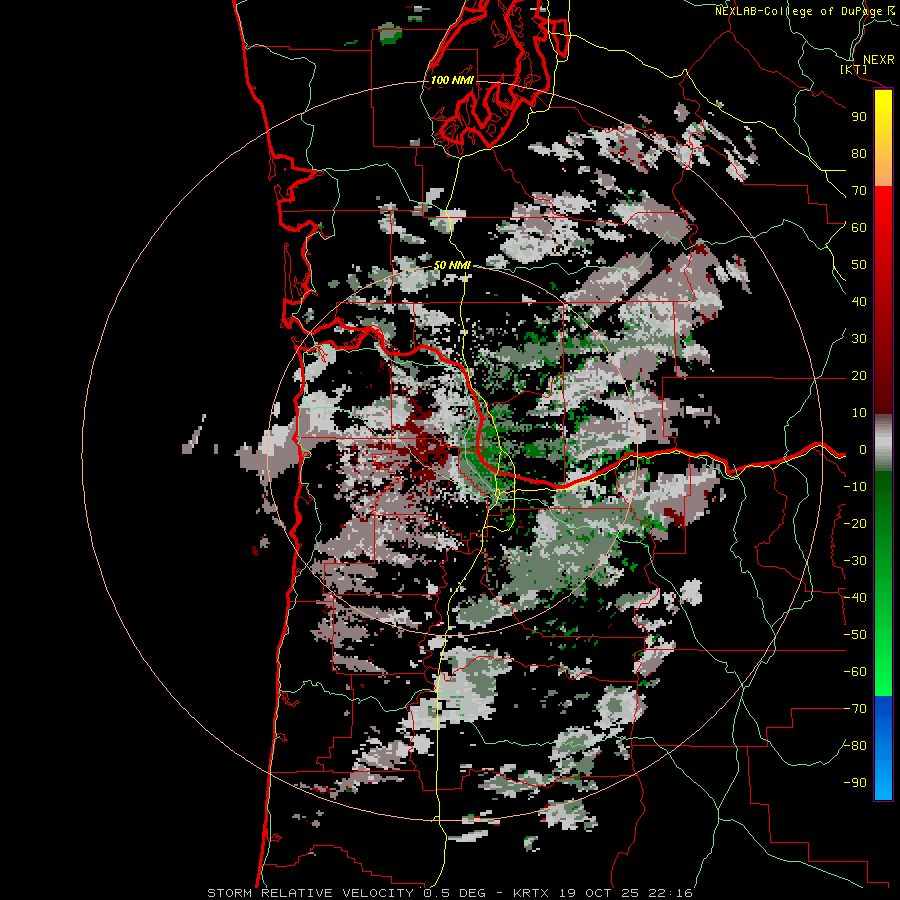Image resolution: width=900 pixels, height=900 pixels.
Task: Click the "KRTX" station identifier in the footer
Action: [531, 893]
